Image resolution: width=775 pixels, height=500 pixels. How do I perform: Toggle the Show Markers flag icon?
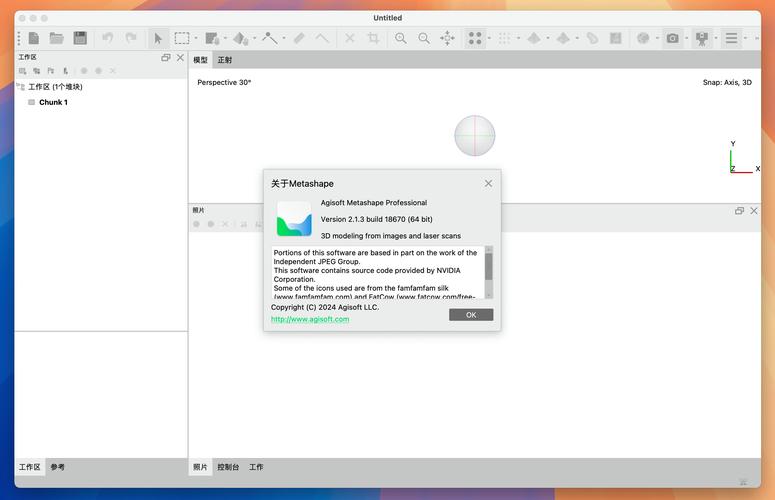(702, 38)
